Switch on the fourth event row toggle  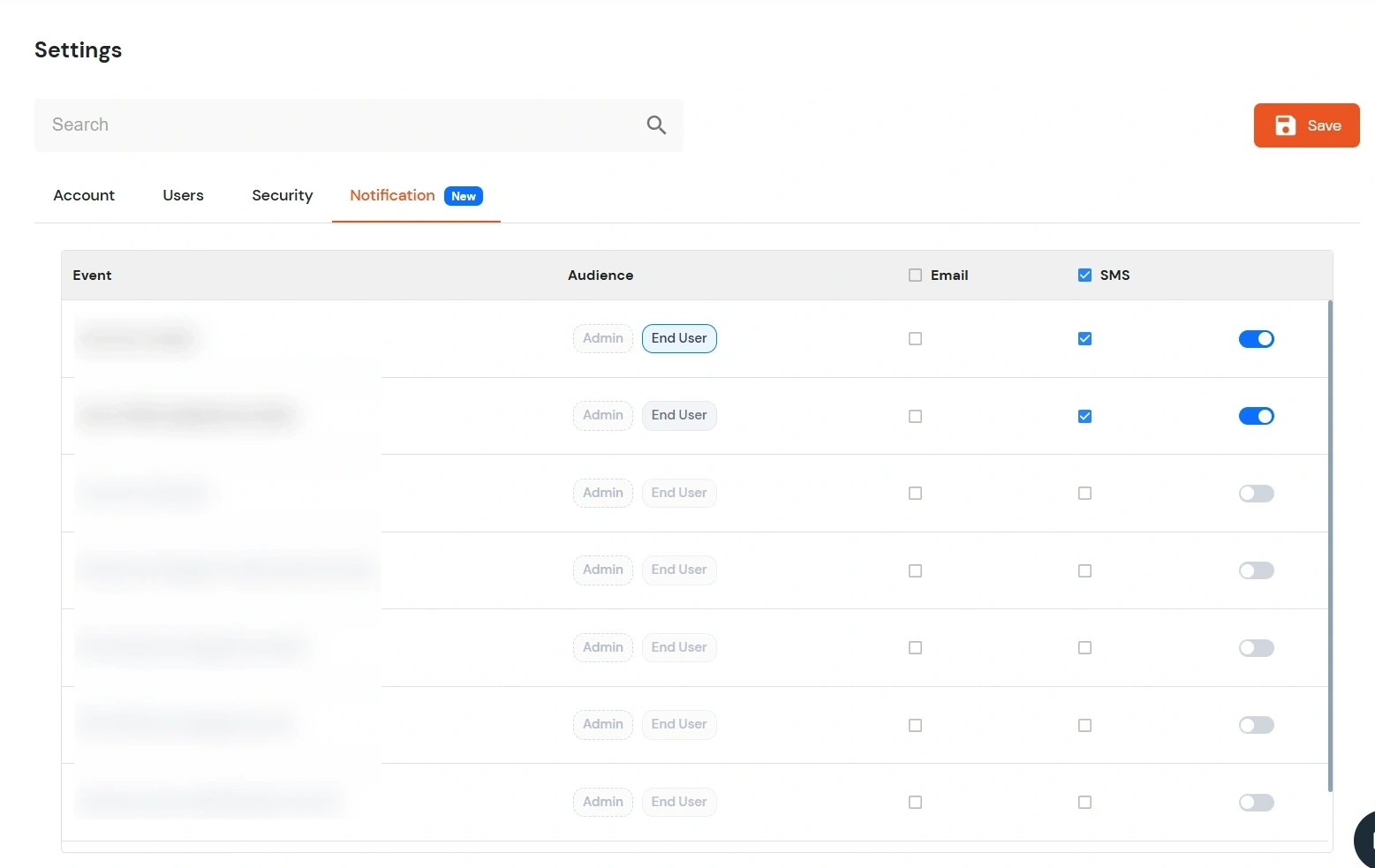1256,570
